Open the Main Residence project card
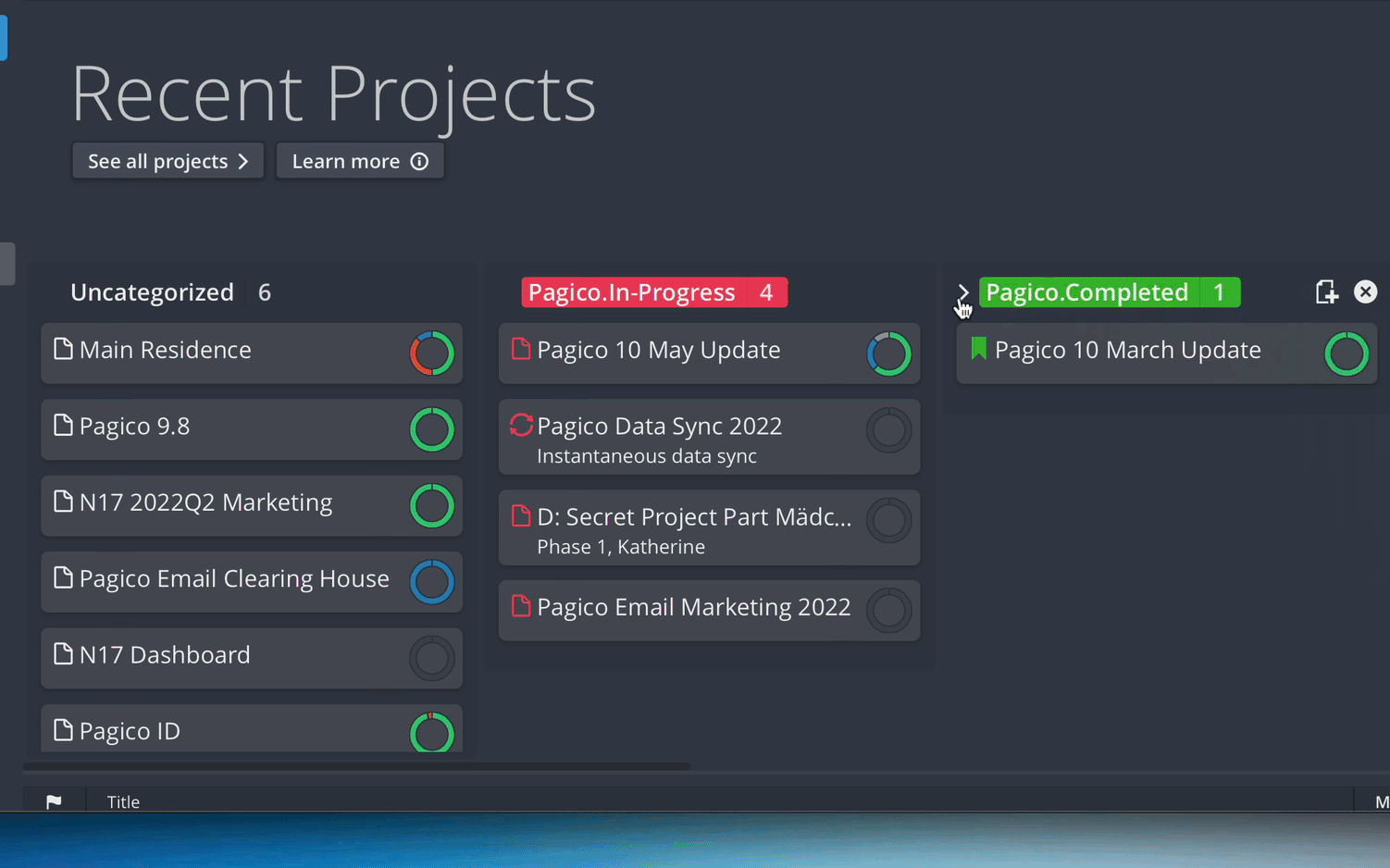This screenshot has width=1390, height=868. pyautogui.click(x=252, y=353)
